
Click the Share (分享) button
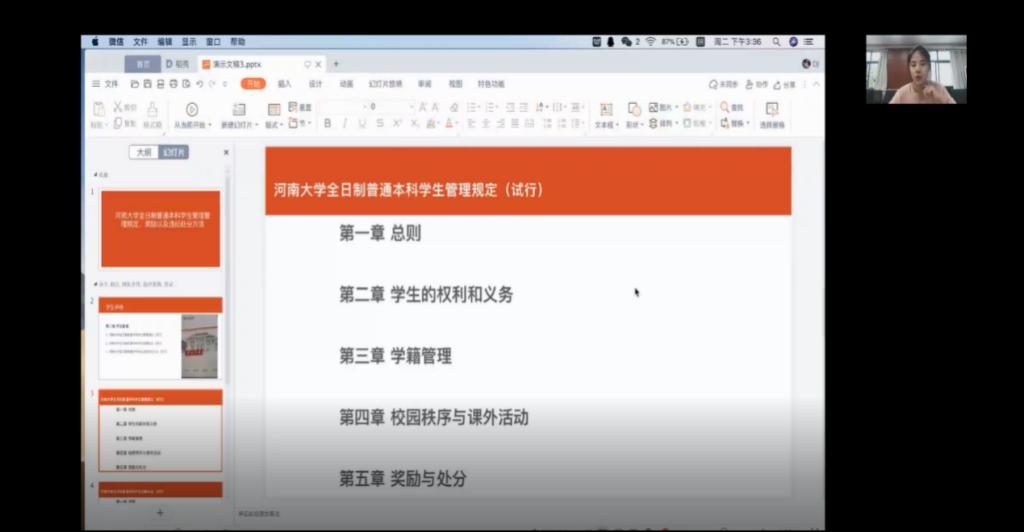click(x=785, y=84)
